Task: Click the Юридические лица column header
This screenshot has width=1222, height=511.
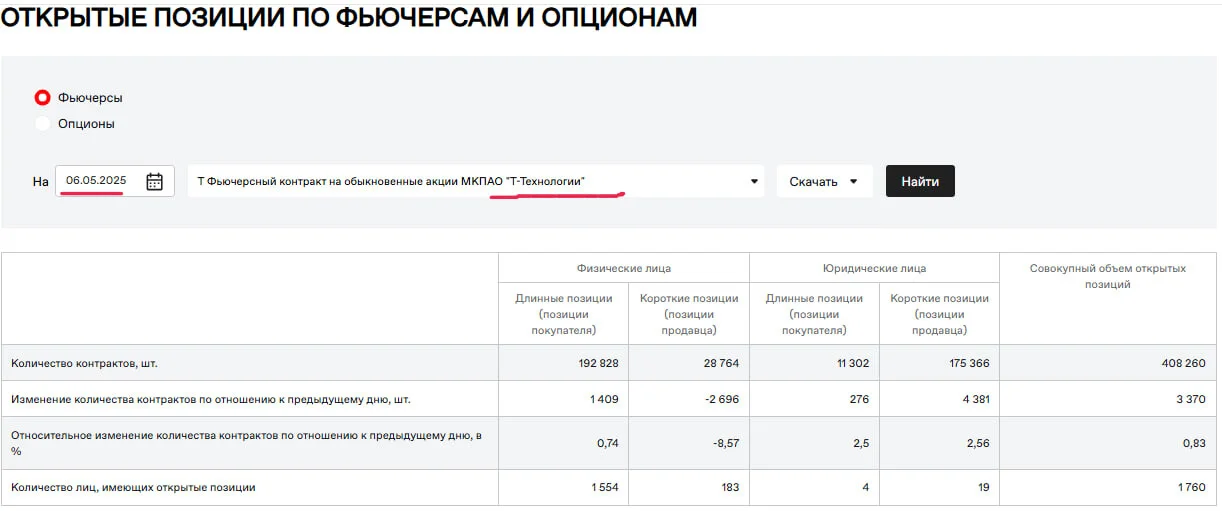Action: point(874,268)
